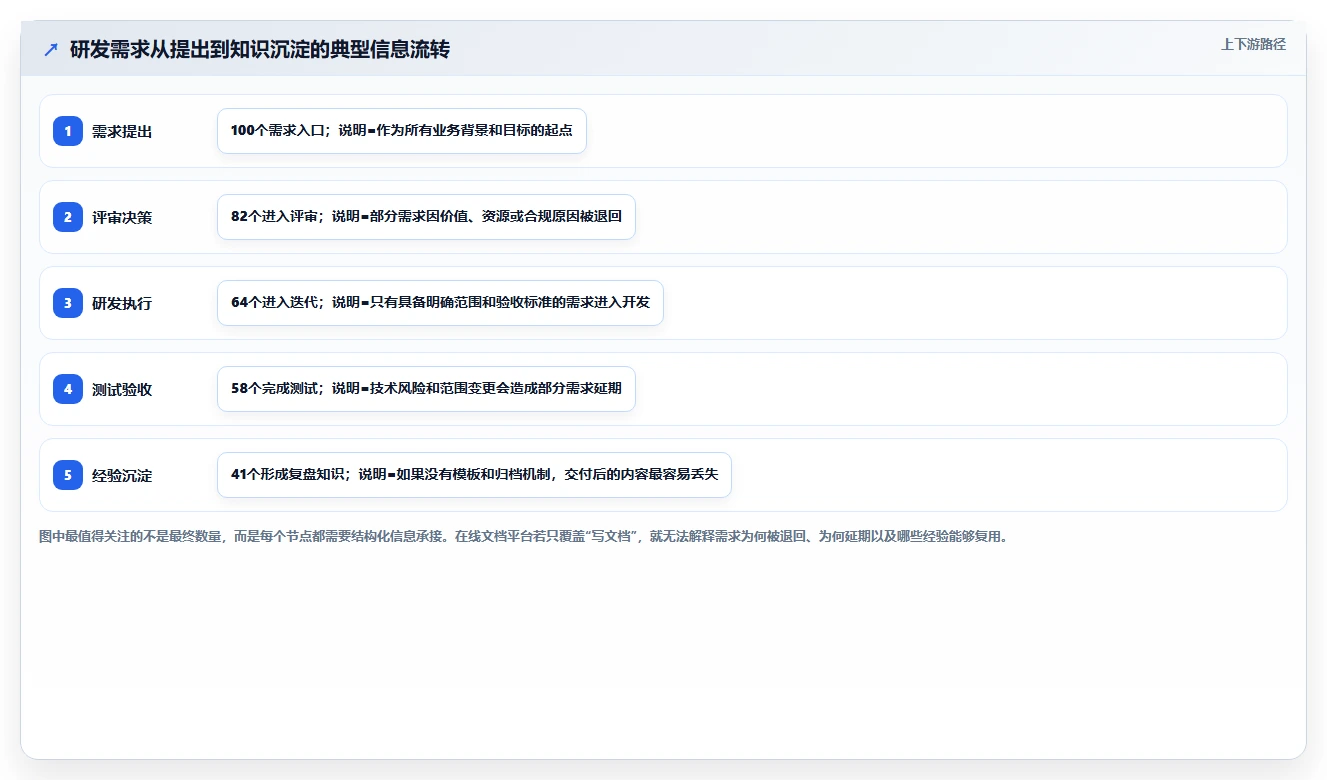Click the 100个需求入口 description box
This screenshot has height=780, width=1327.
[x=402, y=131]
